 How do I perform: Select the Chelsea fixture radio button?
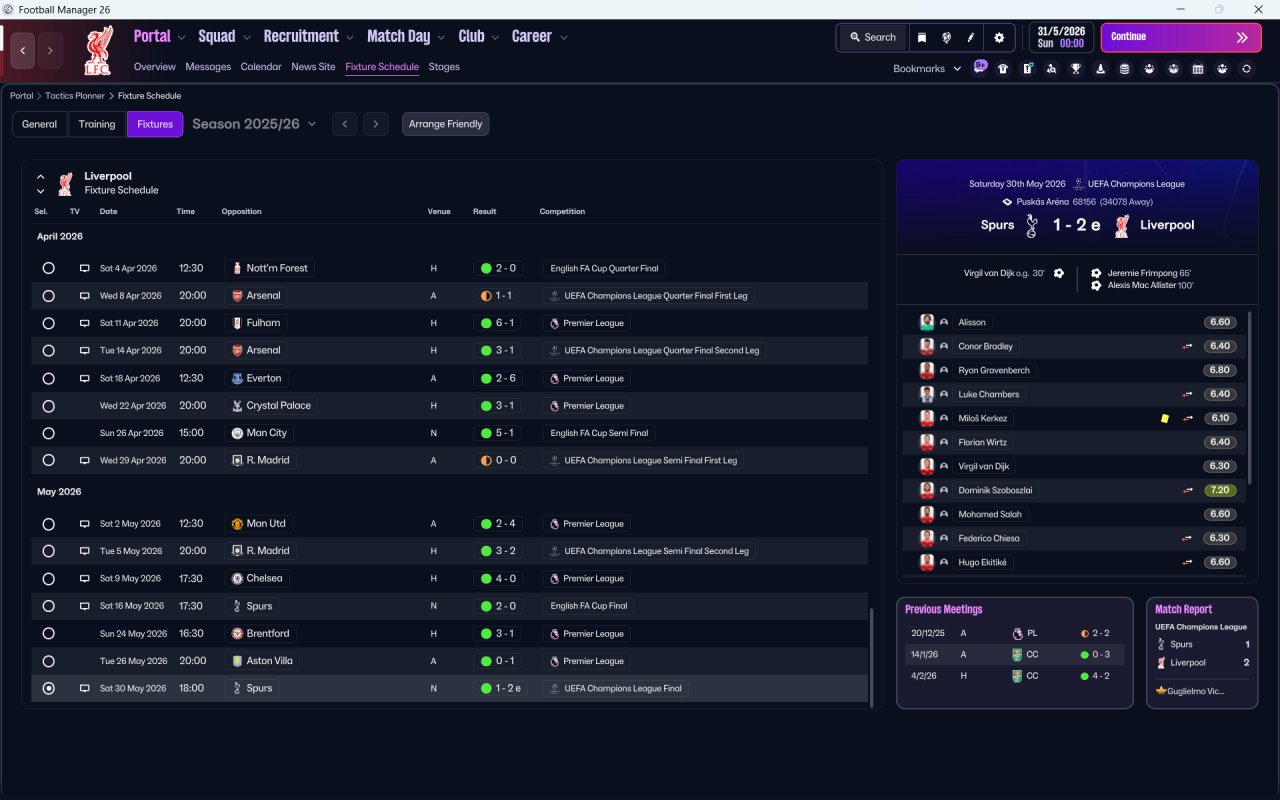click(x=48, y=579)
